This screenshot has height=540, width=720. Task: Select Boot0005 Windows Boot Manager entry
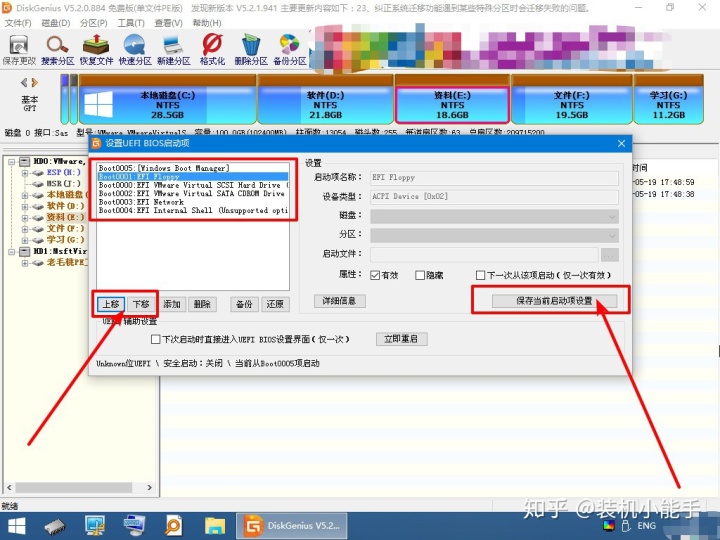[193, 168]
